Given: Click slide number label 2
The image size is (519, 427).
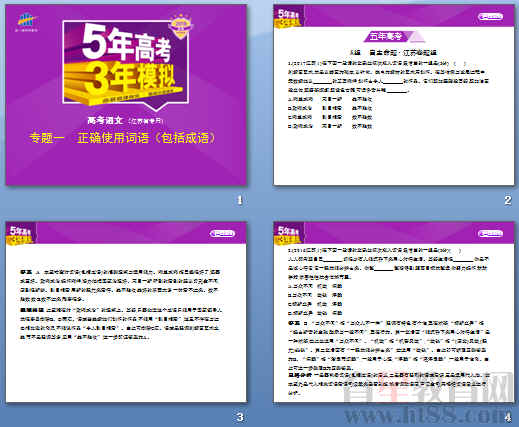Looking at the screenshot, I should tap(507, 200).
